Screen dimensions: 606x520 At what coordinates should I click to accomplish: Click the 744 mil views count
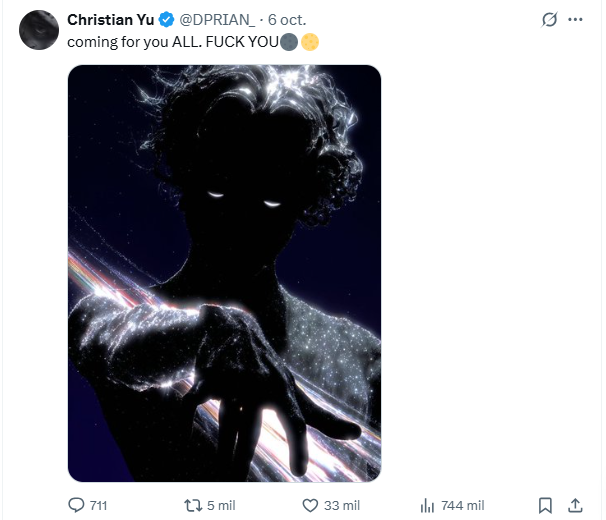click(462, 506)
